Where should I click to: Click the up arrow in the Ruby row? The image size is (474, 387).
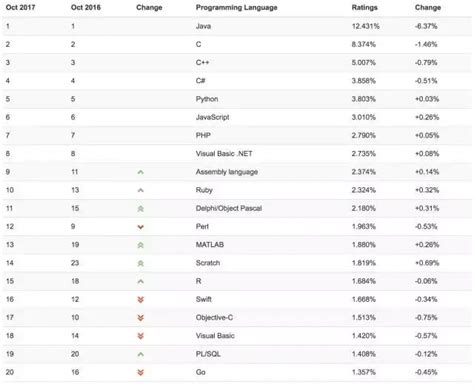[141, 190]
